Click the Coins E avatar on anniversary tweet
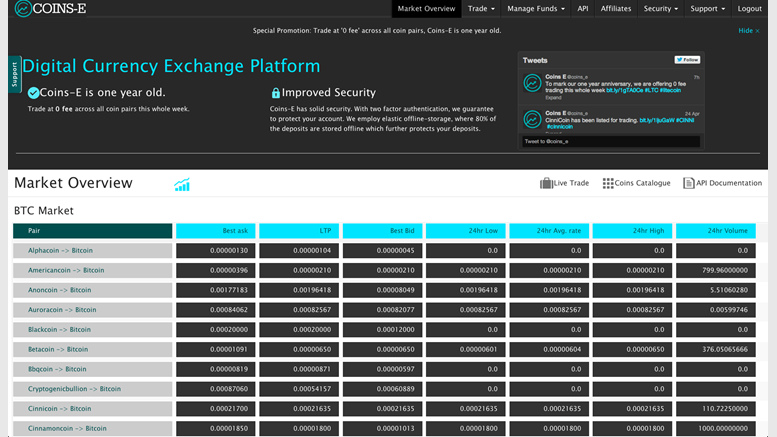Screen dimensions: 777x437 [532, 83]
